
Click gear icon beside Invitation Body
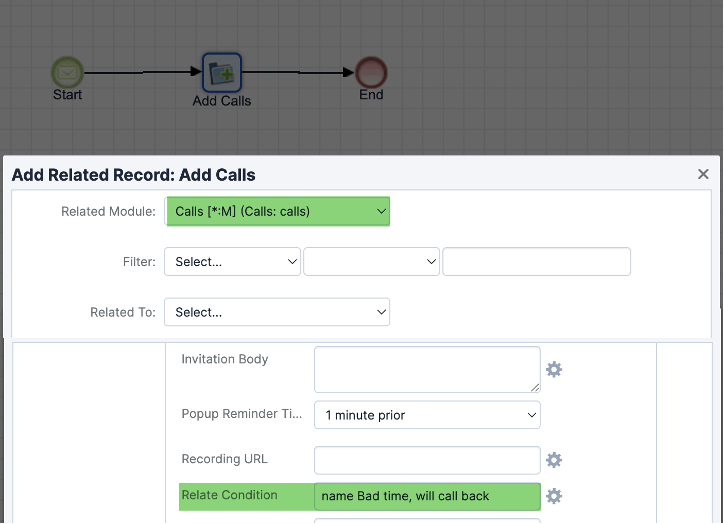click(554, 370)
